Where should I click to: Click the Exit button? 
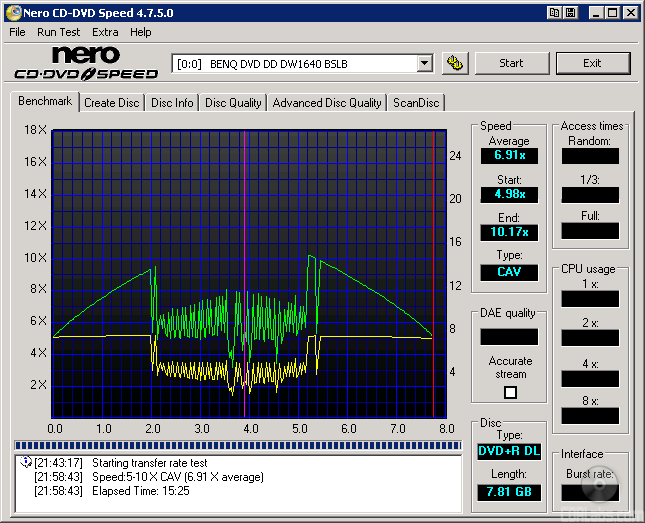[592, 63]
